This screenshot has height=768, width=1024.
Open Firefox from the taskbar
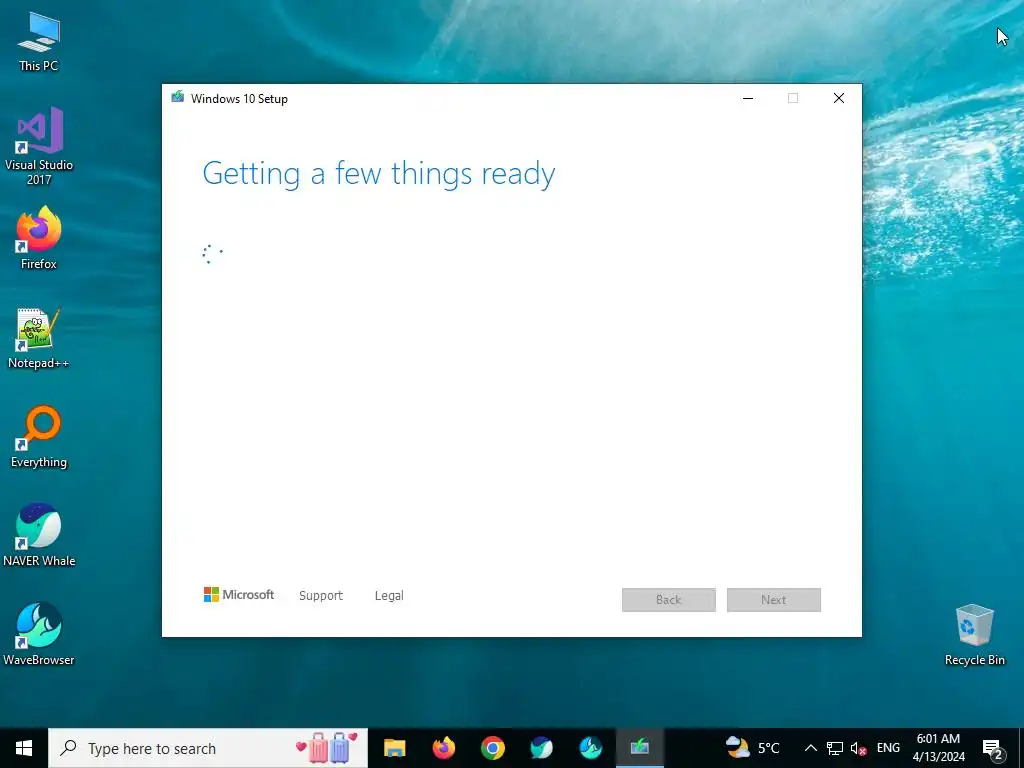(444, 748)
